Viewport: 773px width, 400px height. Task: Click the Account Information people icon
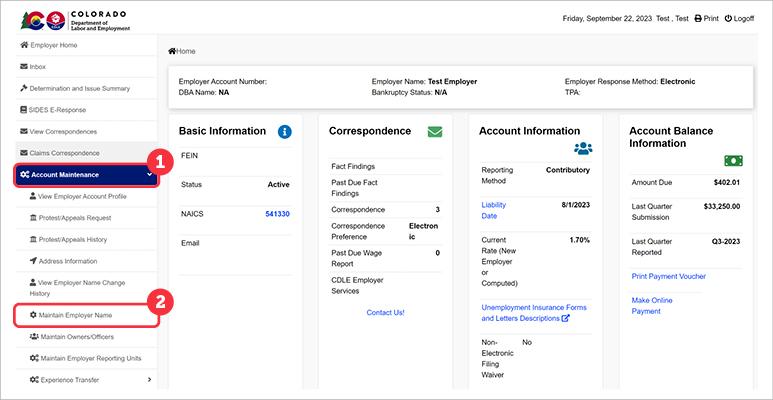(584, 149)
